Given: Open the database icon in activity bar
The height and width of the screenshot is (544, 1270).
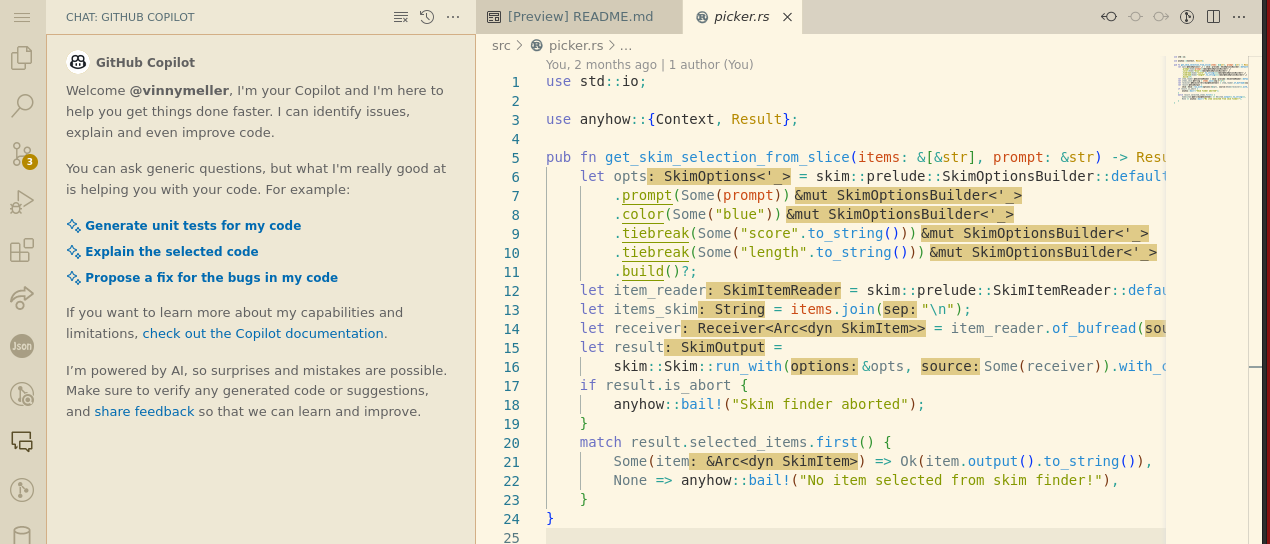Looking at the screenshot, I should coord(22,535).
